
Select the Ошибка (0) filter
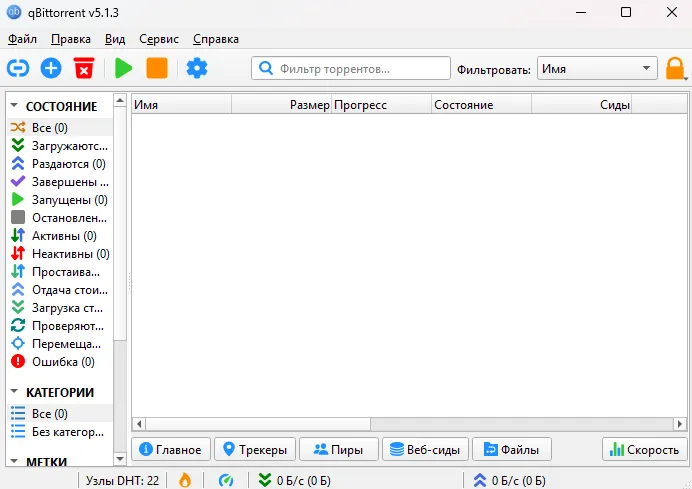(60, 362)
